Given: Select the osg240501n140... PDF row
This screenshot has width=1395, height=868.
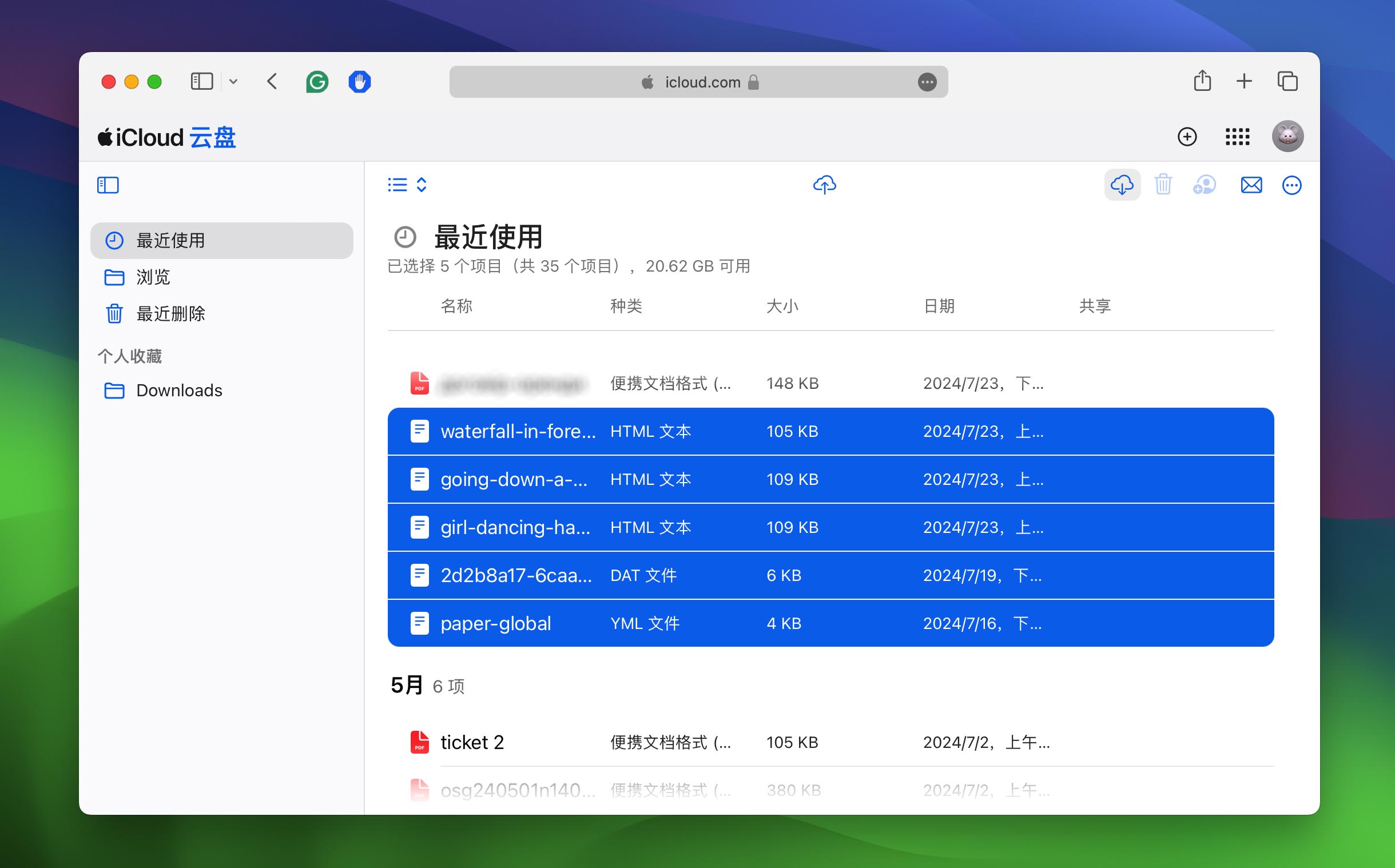Looking at the screenshot, I should pos(830,790).
